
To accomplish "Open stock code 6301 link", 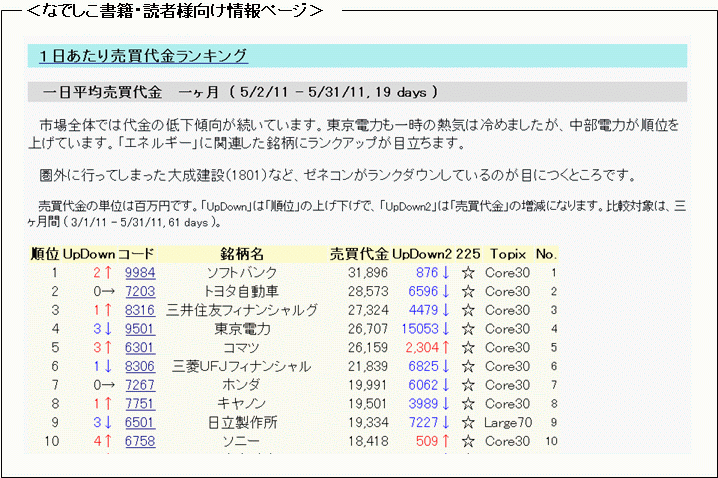I will (140, 348).
